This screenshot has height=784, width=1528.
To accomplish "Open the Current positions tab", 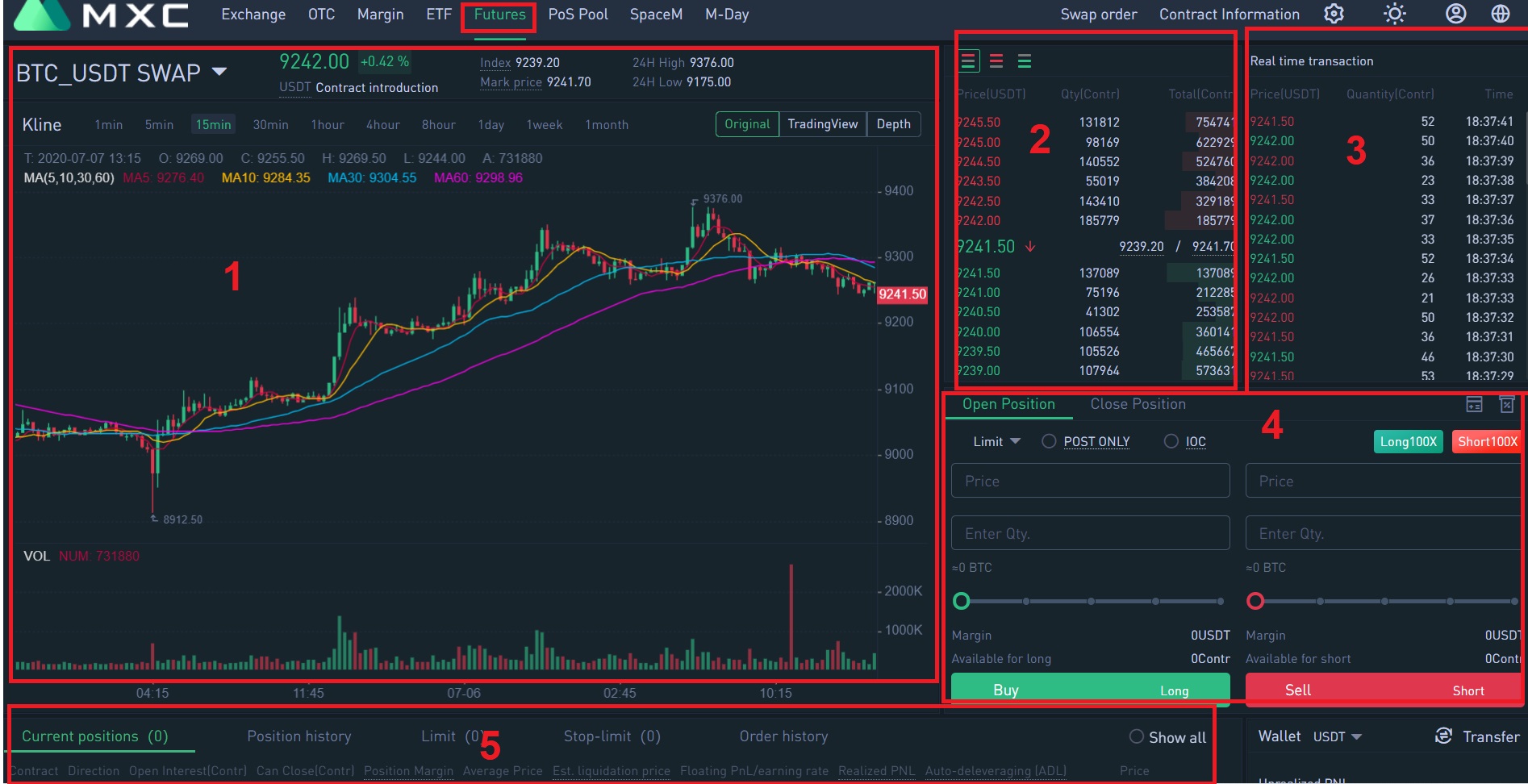I will (94, 736).
